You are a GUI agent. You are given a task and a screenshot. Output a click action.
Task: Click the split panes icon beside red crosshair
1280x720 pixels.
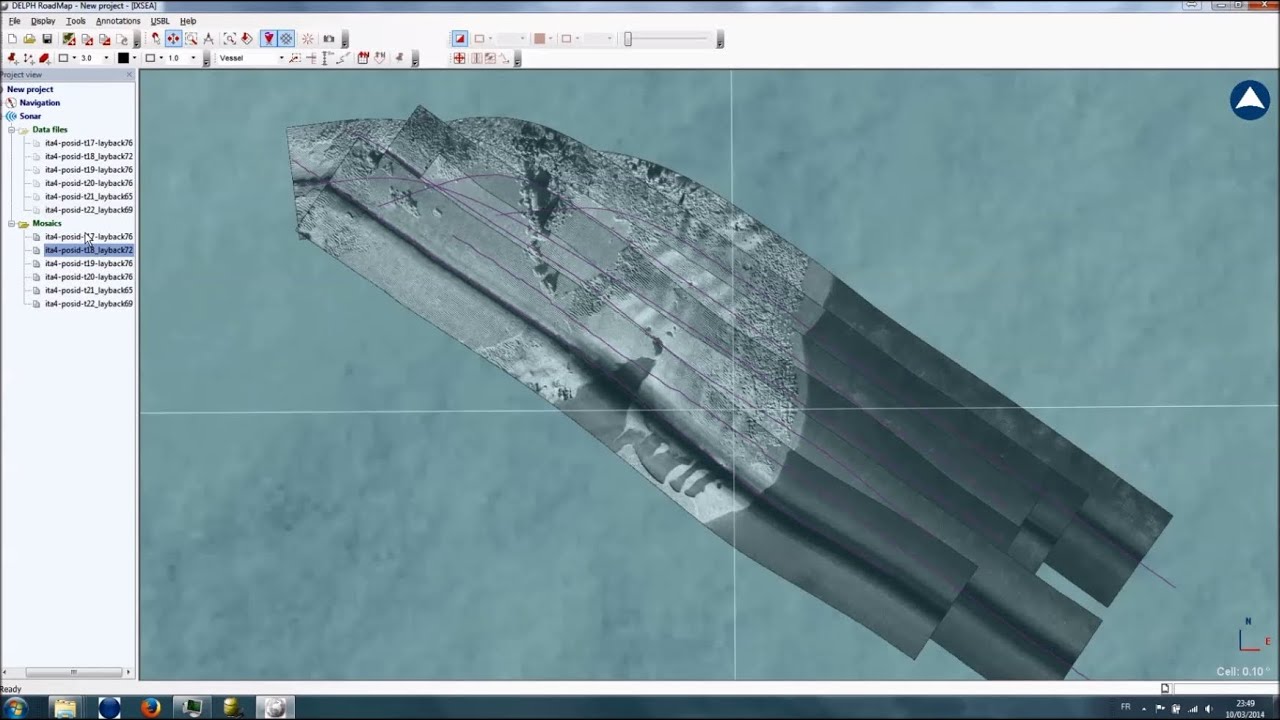pyautogui.click(x=476, y=58)
